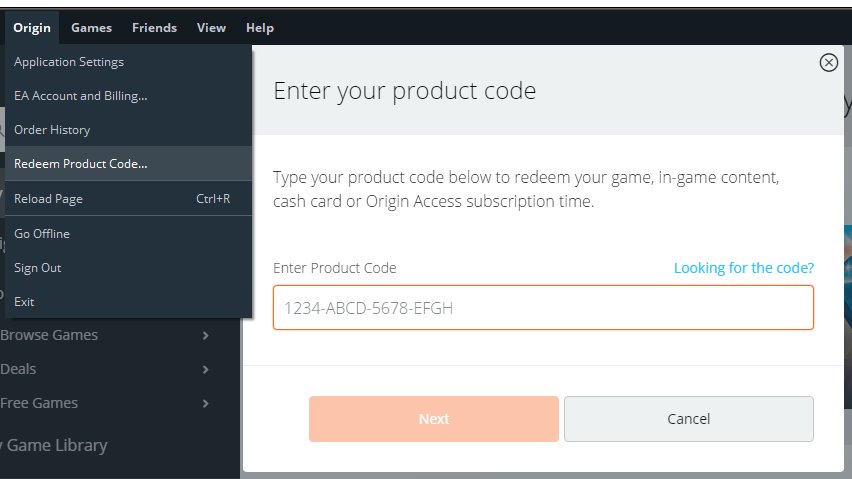The height and width of the screenshot is (479, 852).
Task: Expand the Free Games chevron
Action: coord(206,404)
